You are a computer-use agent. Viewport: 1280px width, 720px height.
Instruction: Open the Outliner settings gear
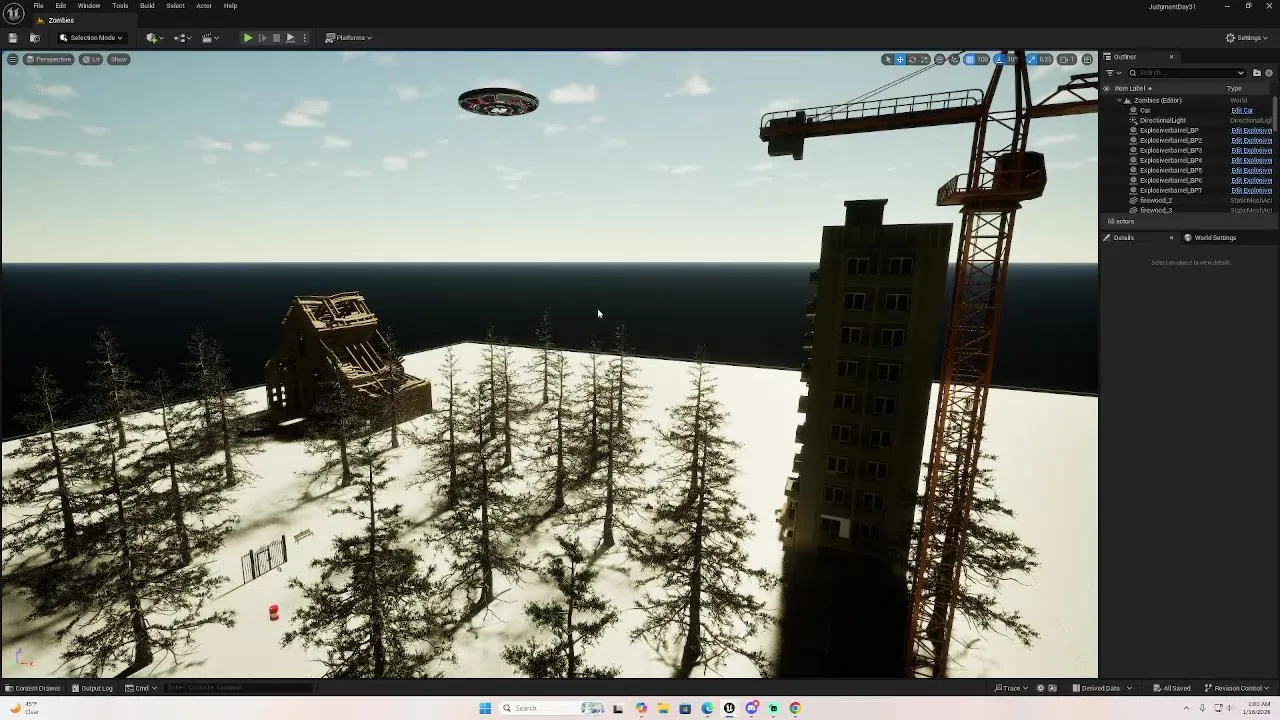(1268, 73)
